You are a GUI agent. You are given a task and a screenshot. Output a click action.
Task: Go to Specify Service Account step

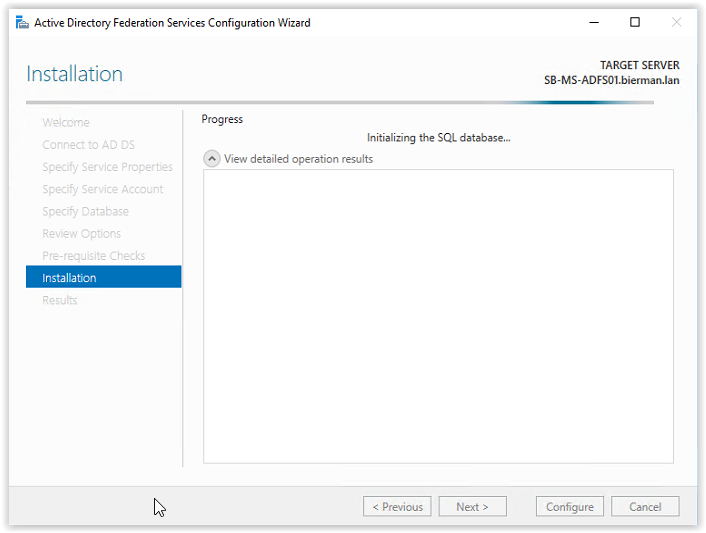pyautogui.click(x=103, y=189)
